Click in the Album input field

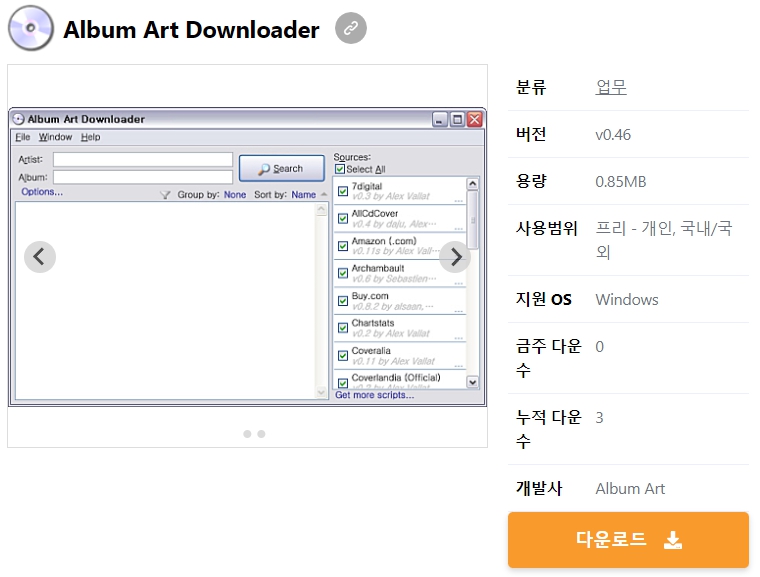(x=143, y=177)
